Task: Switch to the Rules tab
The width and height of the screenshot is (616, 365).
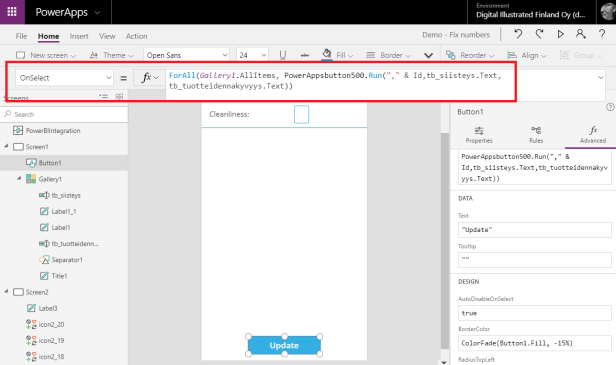Action: pos(536,135)
